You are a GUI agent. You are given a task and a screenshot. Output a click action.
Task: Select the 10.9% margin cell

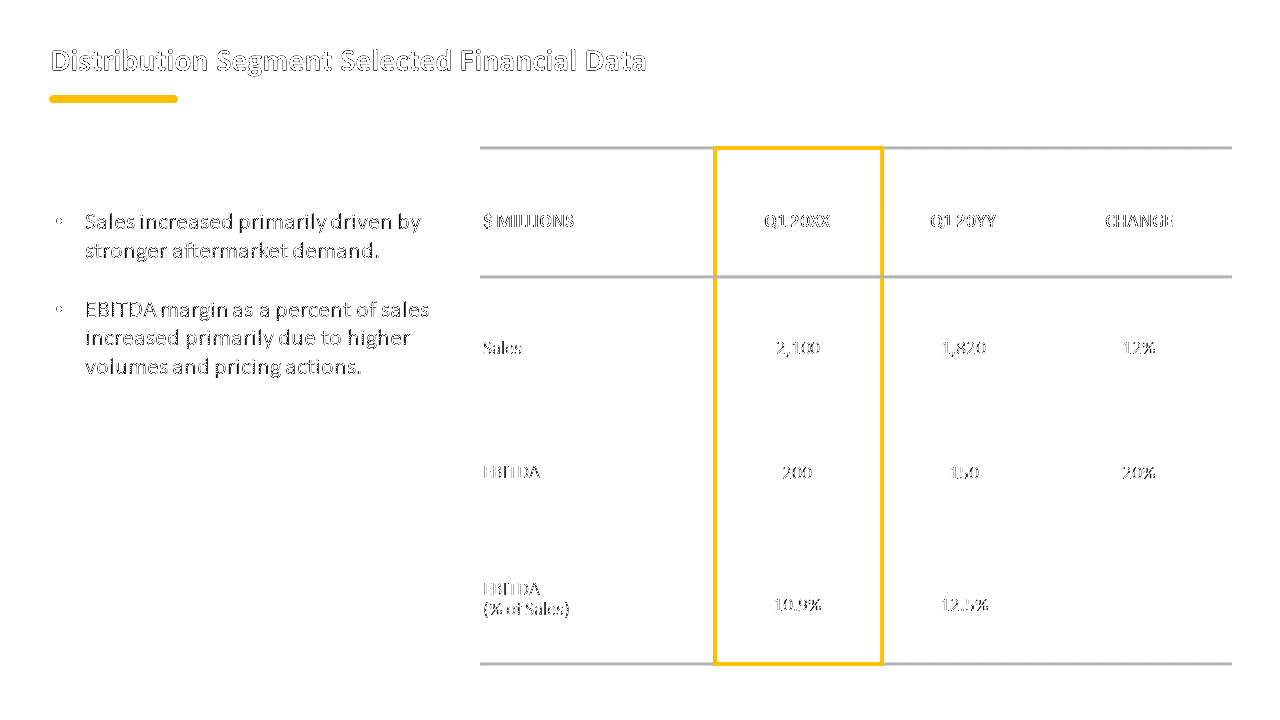797,604
